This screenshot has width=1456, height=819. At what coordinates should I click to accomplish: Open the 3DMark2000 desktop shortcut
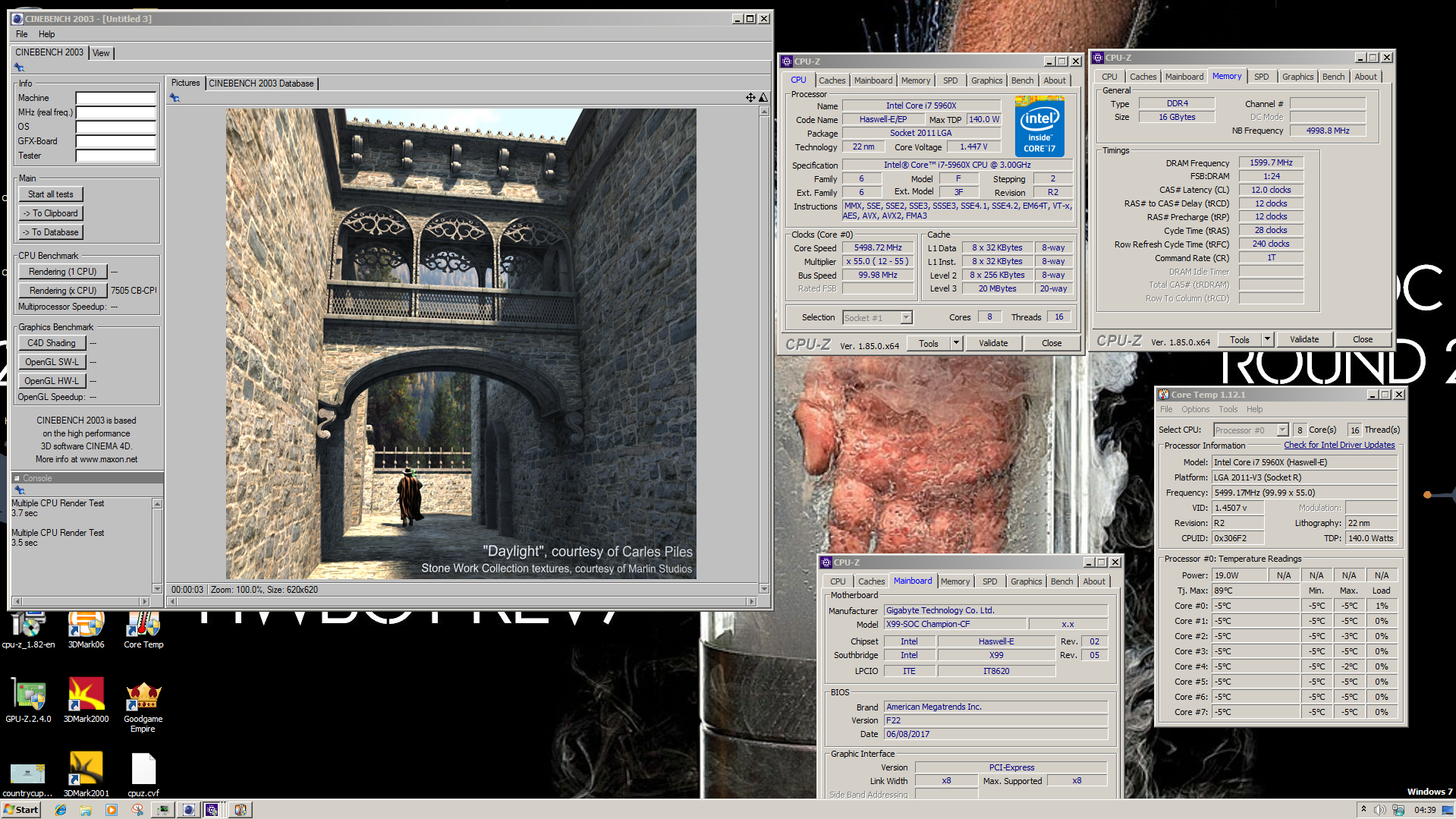tap(86, 700)
